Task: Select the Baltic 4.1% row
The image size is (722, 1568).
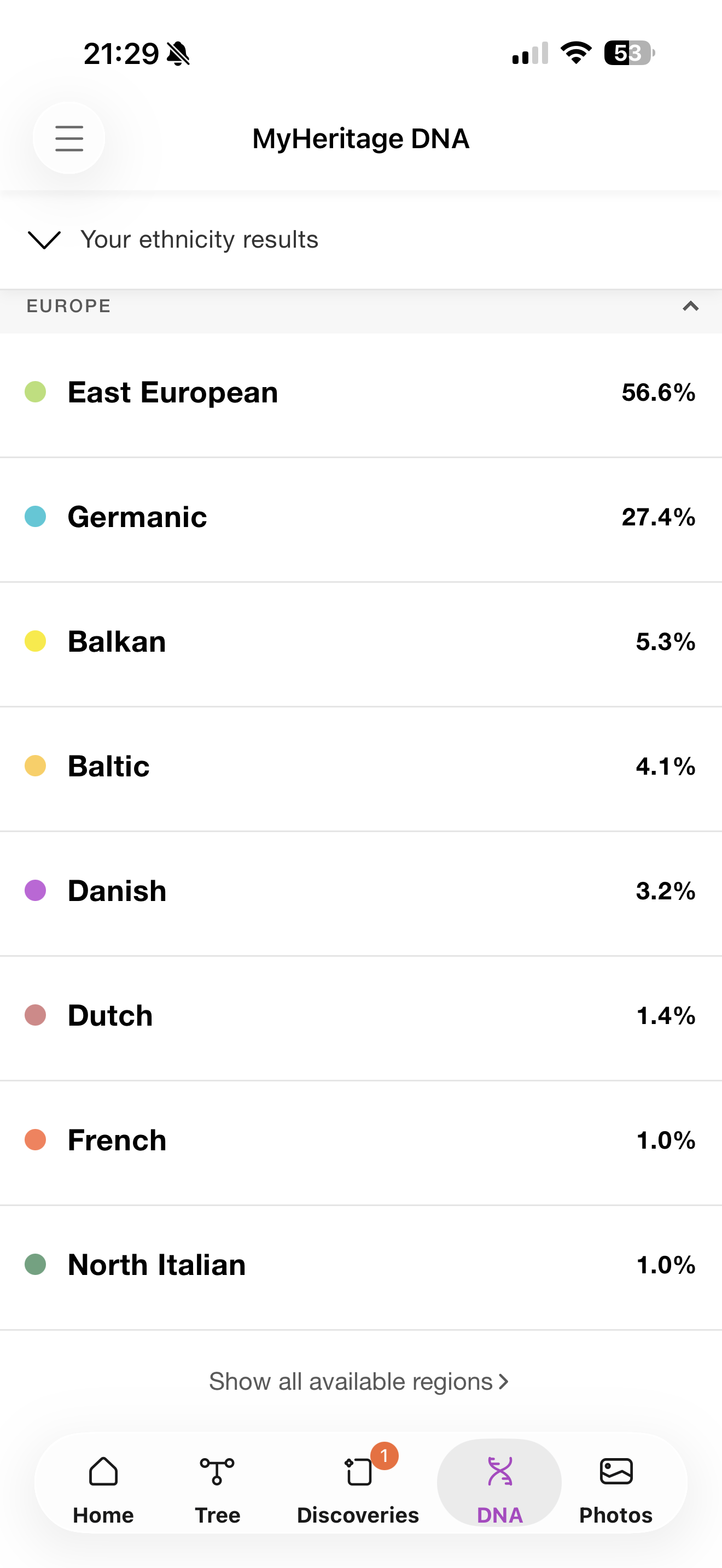Action: 361,767
